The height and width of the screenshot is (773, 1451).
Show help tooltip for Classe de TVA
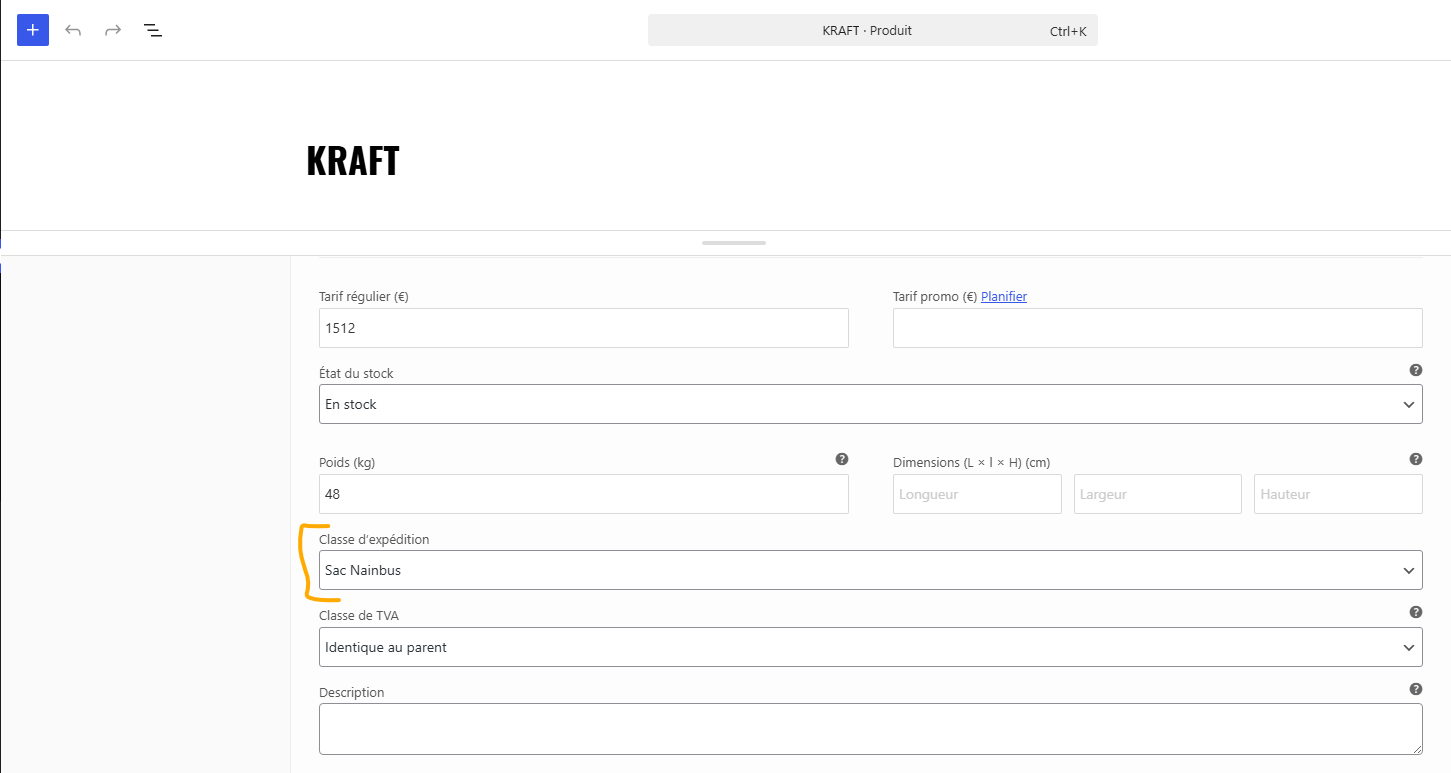(x=1416, y=612)
